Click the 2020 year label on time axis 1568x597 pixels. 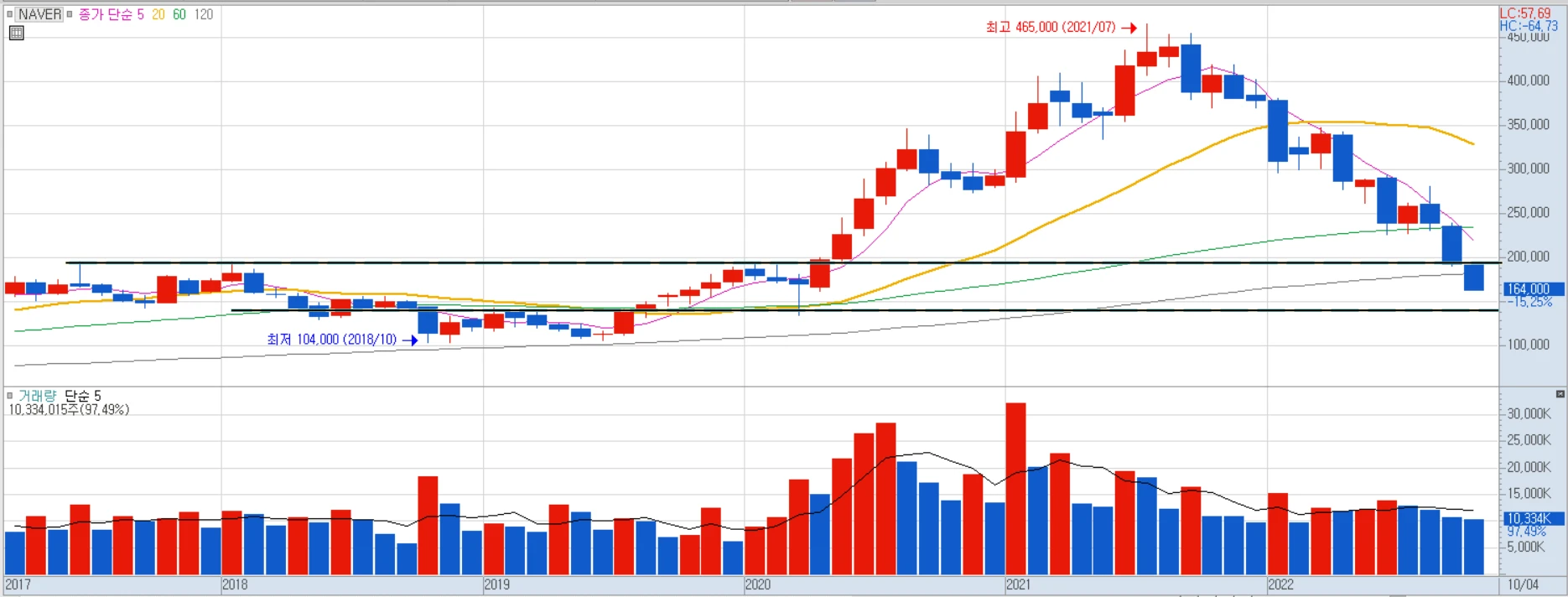click(758, 584)
